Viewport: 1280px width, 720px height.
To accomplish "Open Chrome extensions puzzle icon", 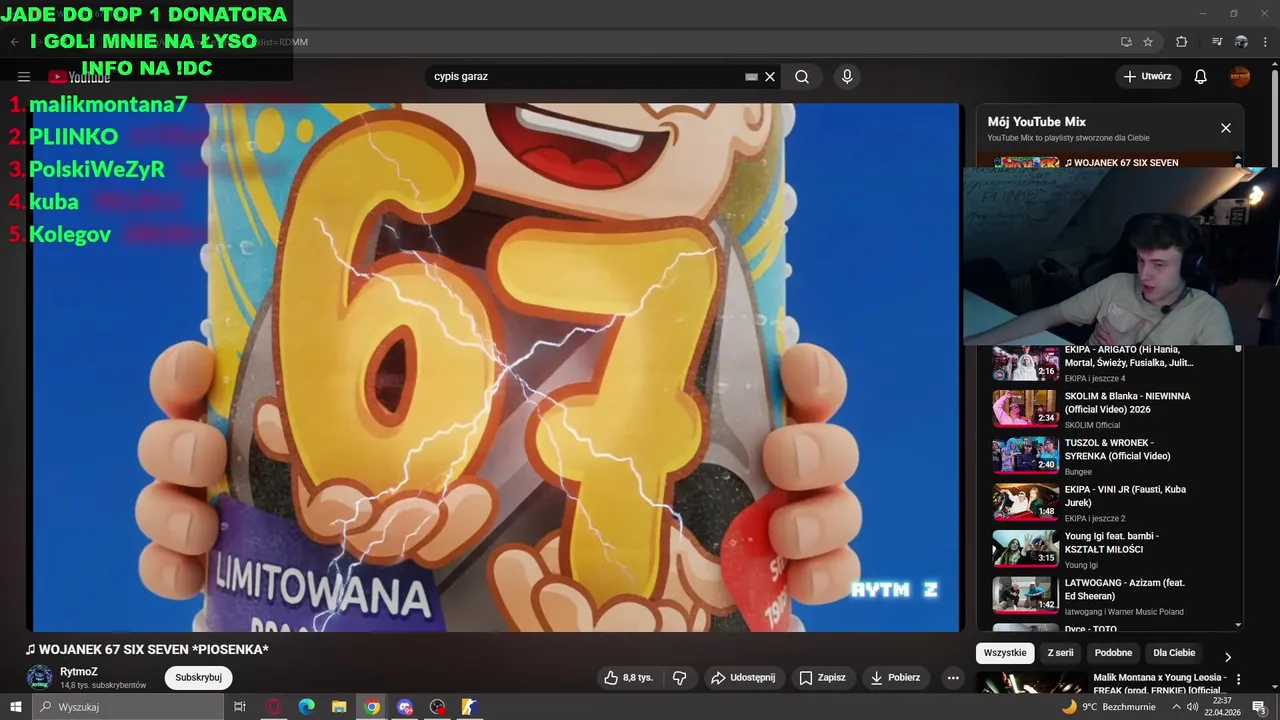I will [x=1181, y=42].
